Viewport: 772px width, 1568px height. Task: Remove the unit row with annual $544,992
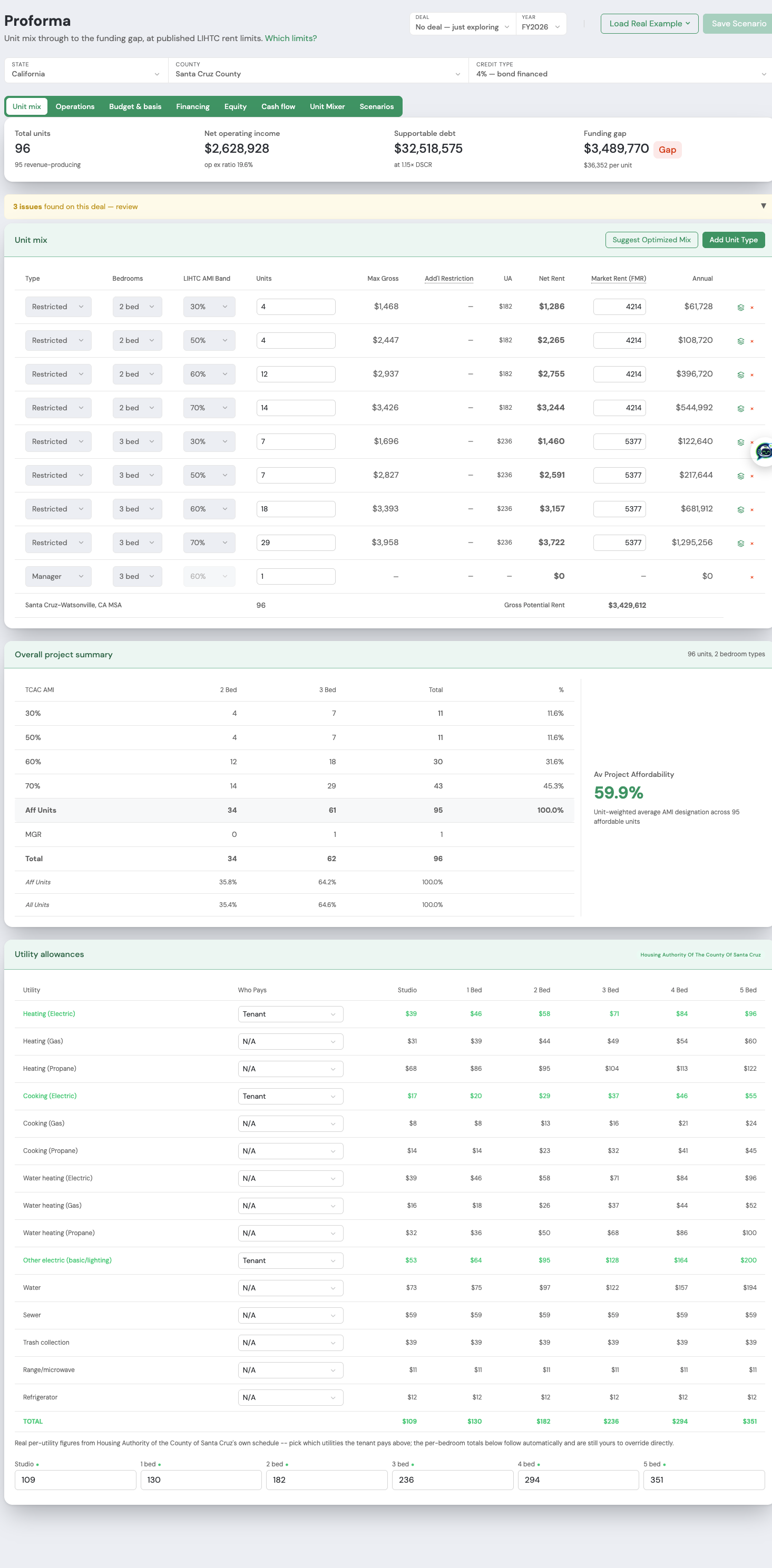[752, 408]
